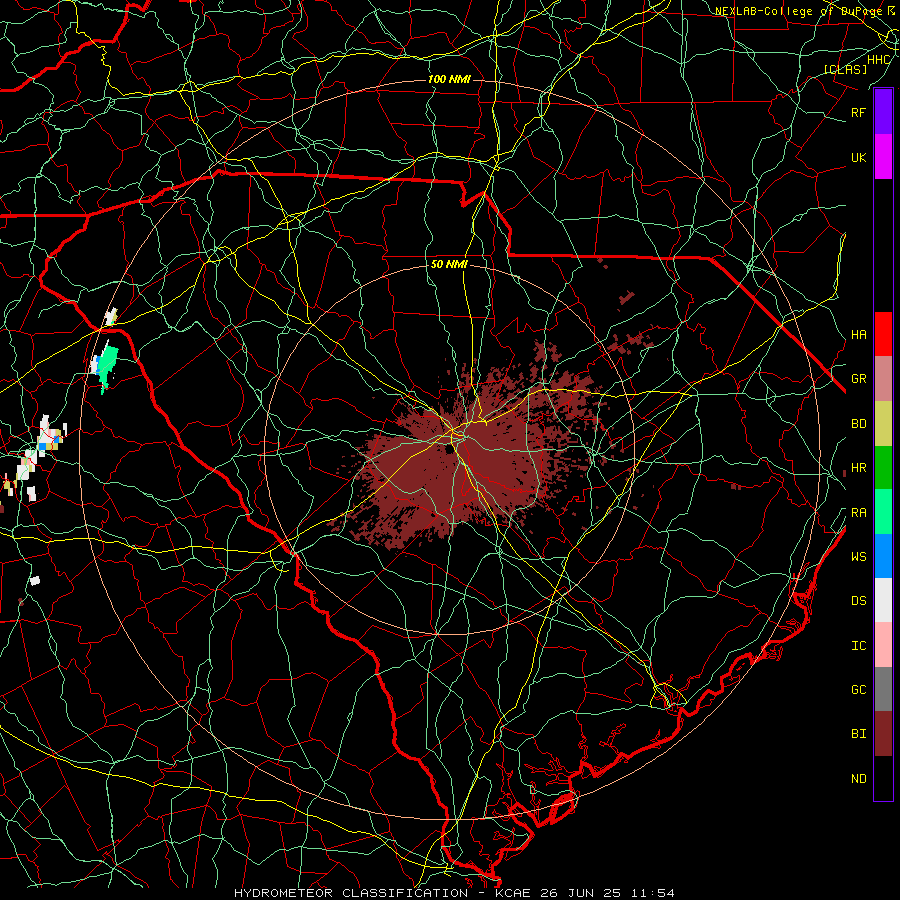Click the ND legend label
Screen dimensions: 900x900
(x=858, y=779)
